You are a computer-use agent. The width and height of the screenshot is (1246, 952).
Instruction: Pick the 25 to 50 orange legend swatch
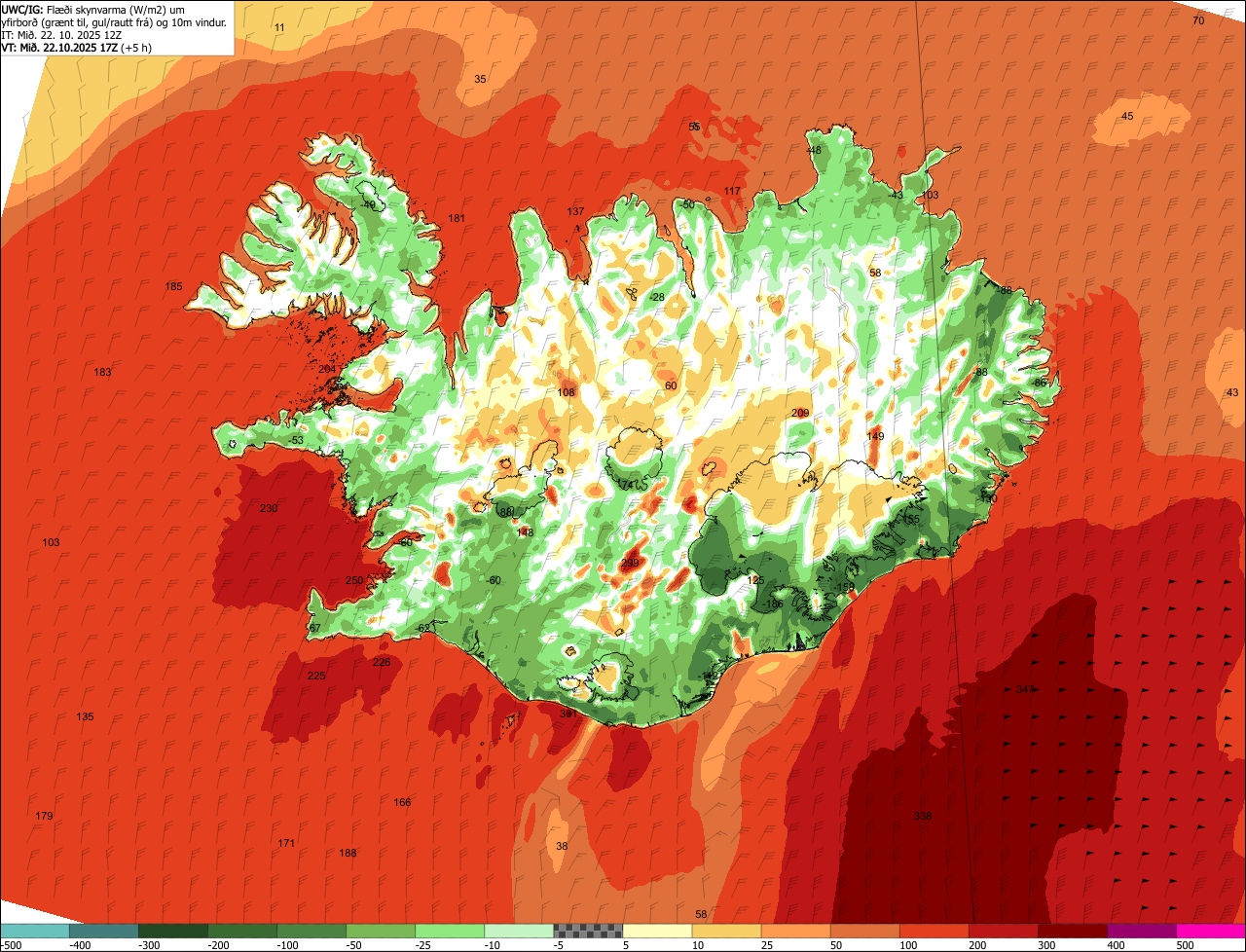[795, 931]
